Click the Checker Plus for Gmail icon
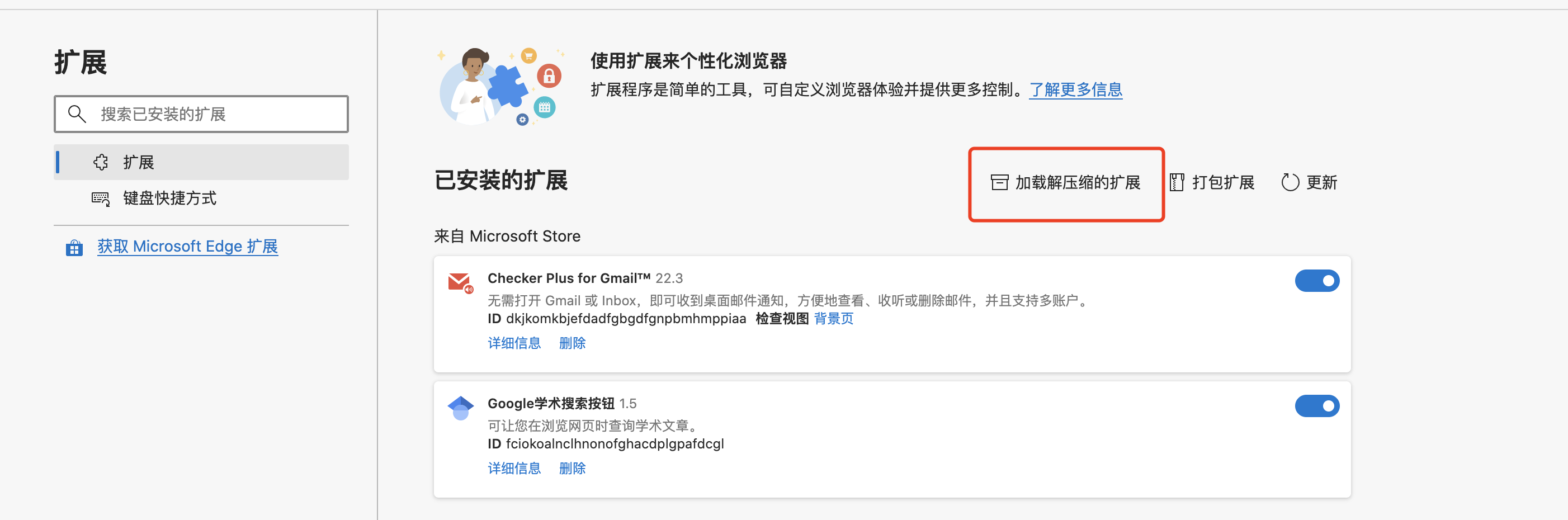The height and width of the screenshot is (520, 1568). click(x=461, y=282)
